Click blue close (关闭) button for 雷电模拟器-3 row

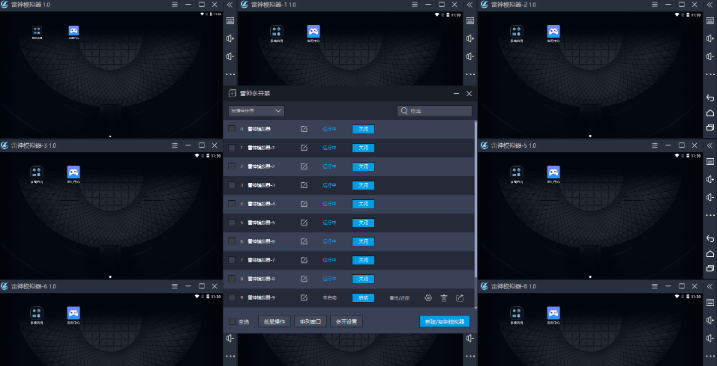363,185
